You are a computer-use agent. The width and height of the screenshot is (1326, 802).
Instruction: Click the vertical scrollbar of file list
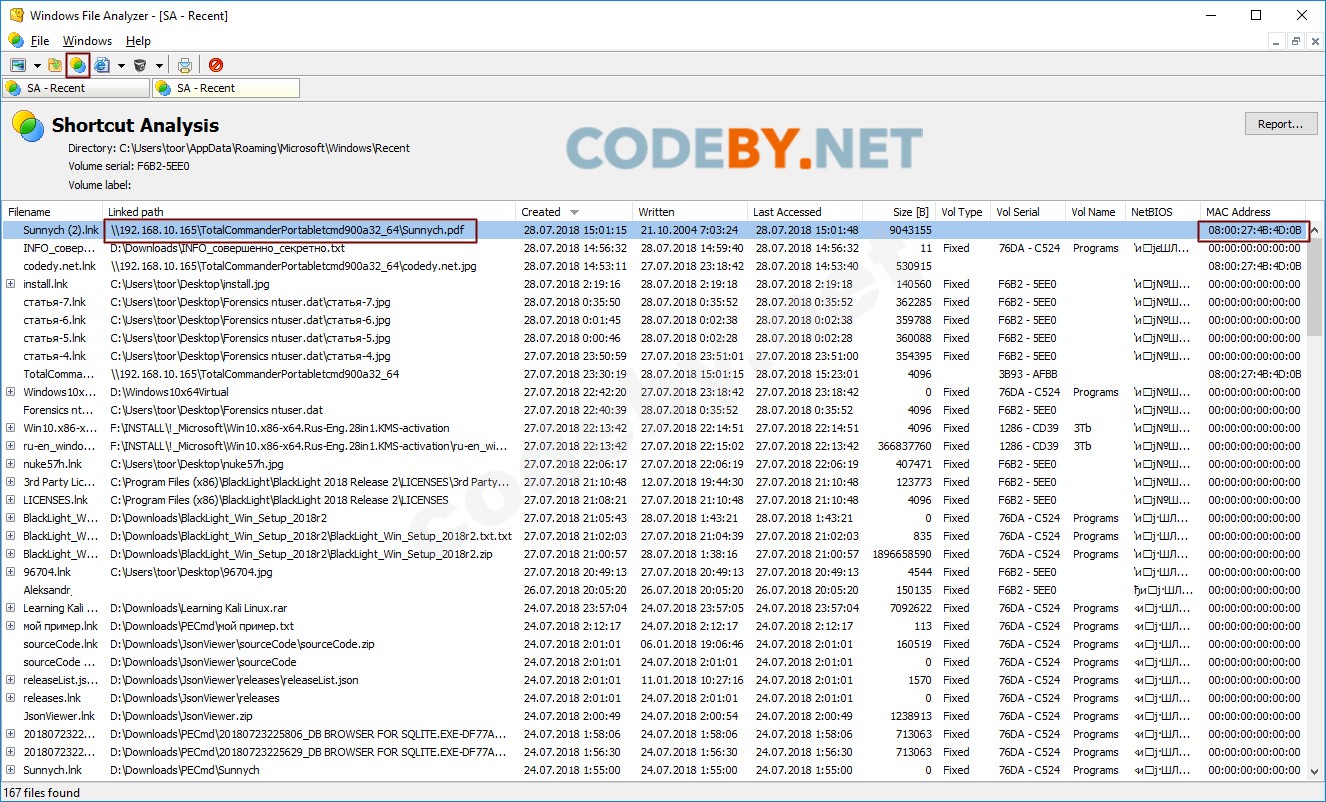click(1316, 500)
